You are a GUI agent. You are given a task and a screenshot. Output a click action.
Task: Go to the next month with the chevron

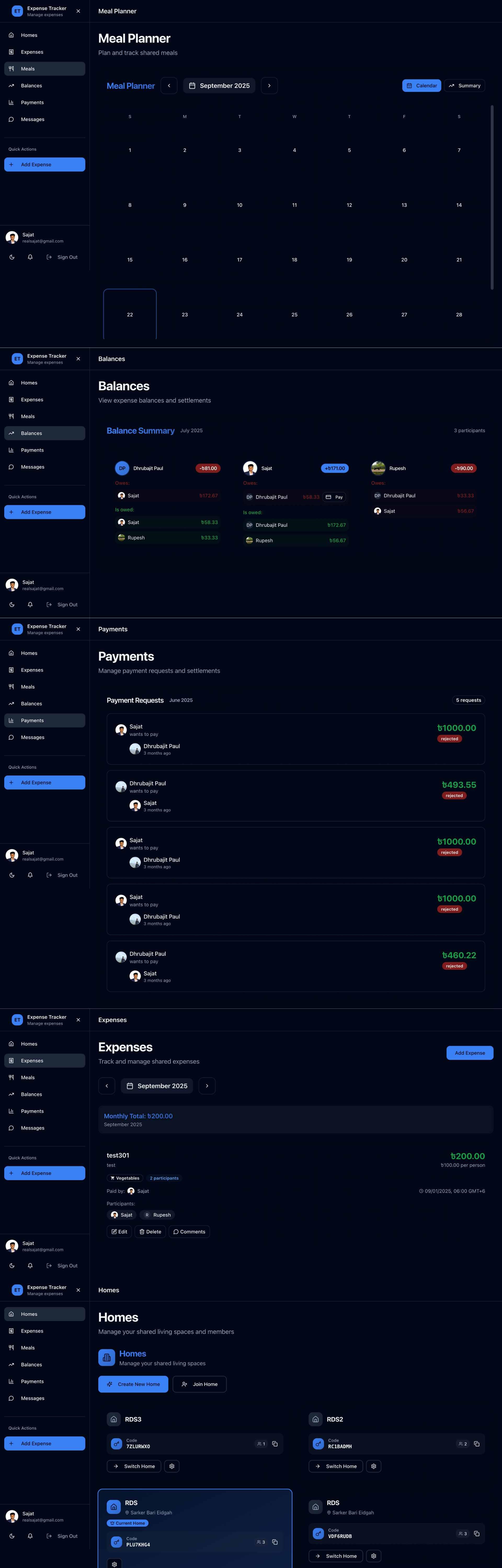(x=269, y=85)
